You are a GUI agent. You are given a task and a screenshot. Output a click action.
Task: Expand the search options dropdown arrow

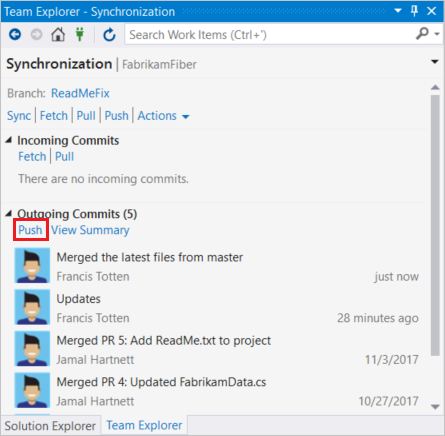tap(437, 34)
